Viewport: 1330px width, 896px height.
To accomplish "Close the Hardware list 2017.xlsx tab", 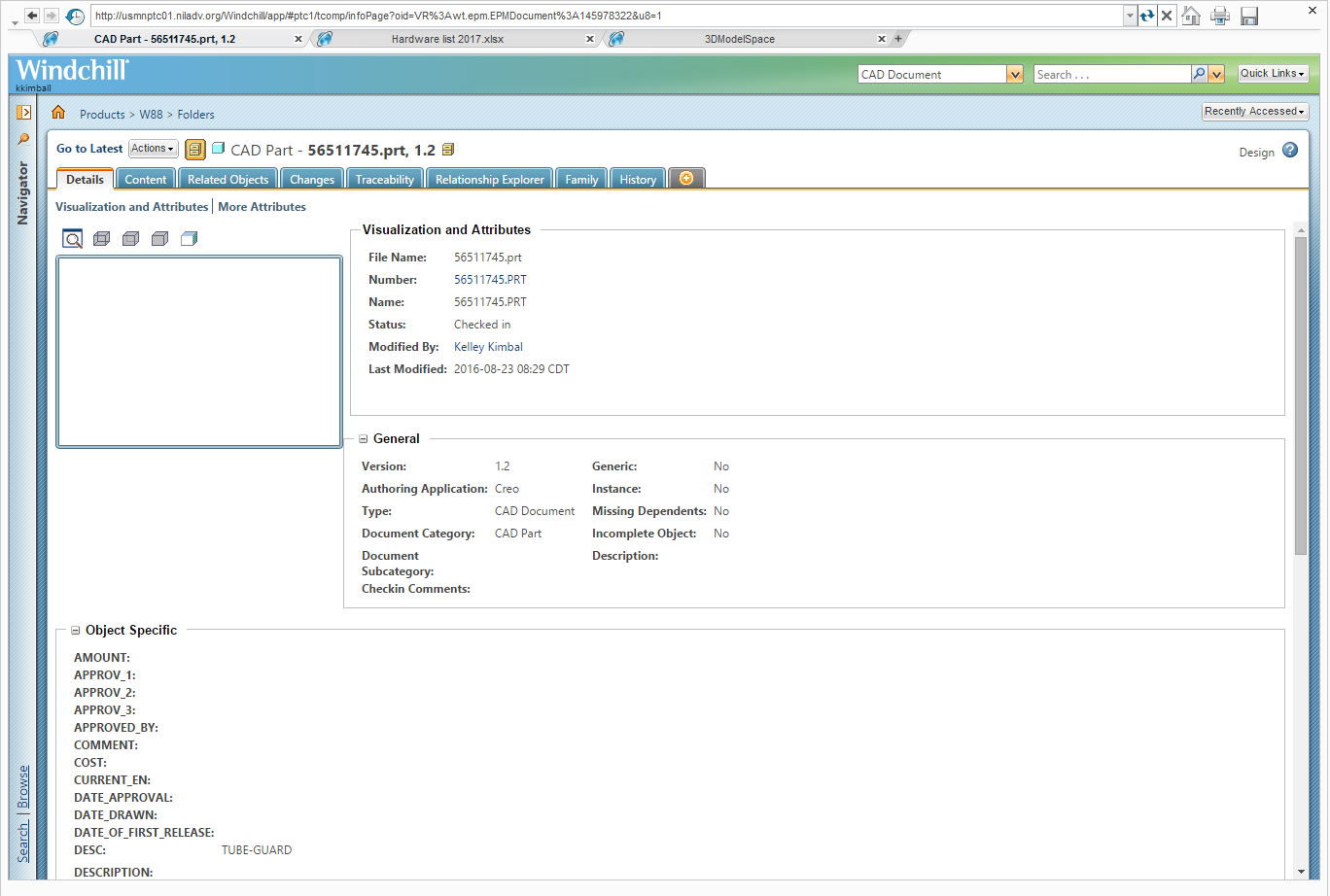I will 590,39.
